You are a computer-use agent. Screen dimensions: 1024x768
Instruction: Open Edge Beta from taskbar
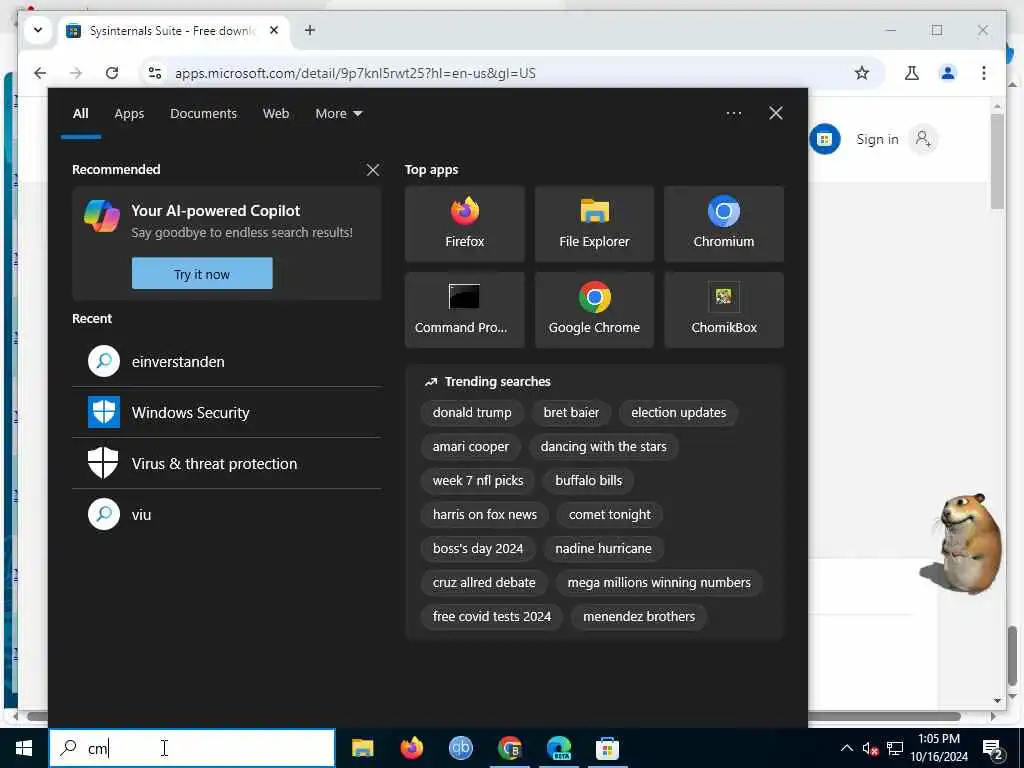coord(558,748)
